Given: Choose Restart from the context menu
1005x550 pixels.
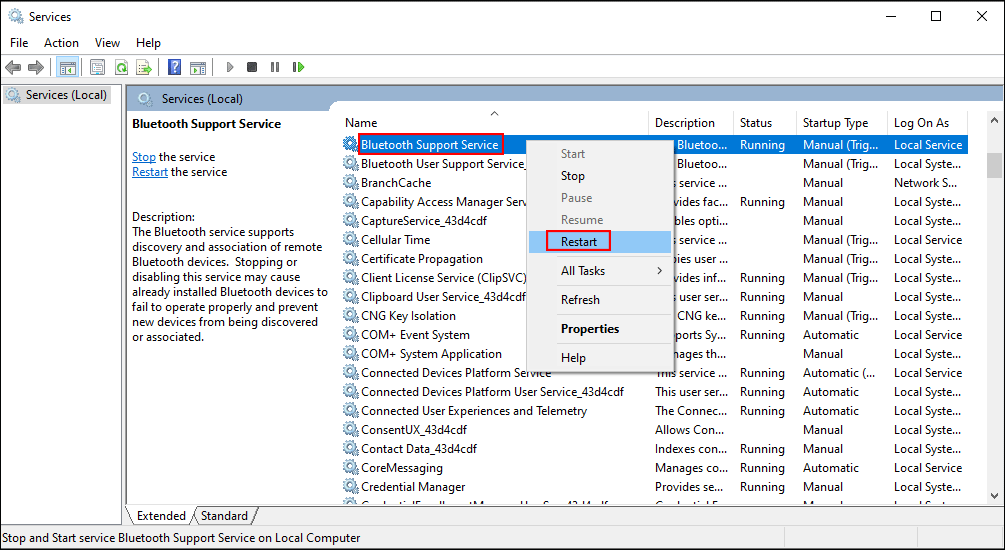Looking at the screenshot, I should point(579,242).
